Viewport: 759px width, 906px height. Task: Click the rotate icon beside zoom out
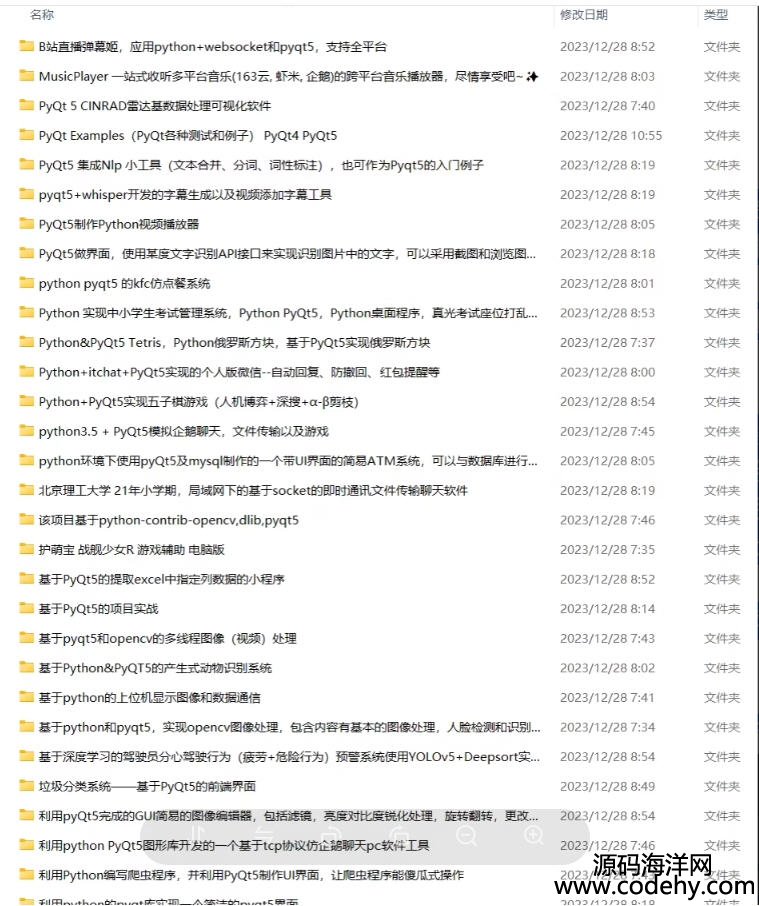(400, 836)
